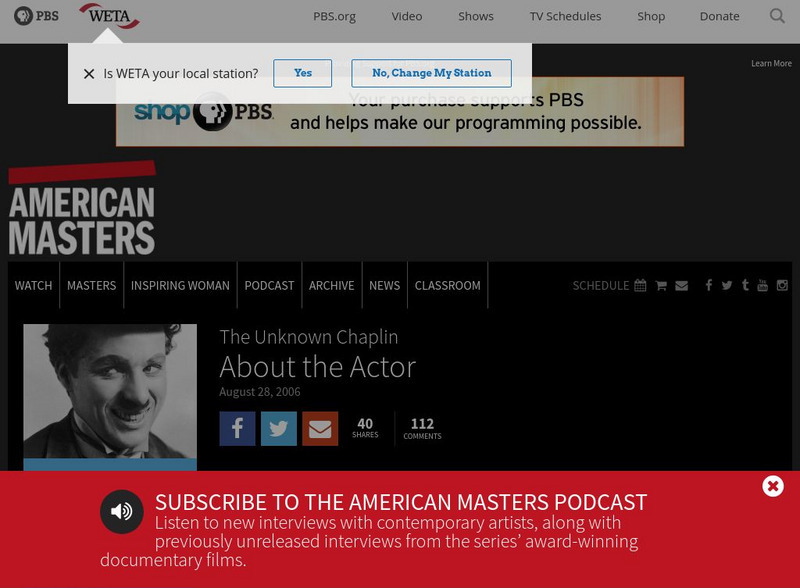Screen dimensions: 800x588
Task: Open TV Schedules in top navigation
Action: [565, 16]
